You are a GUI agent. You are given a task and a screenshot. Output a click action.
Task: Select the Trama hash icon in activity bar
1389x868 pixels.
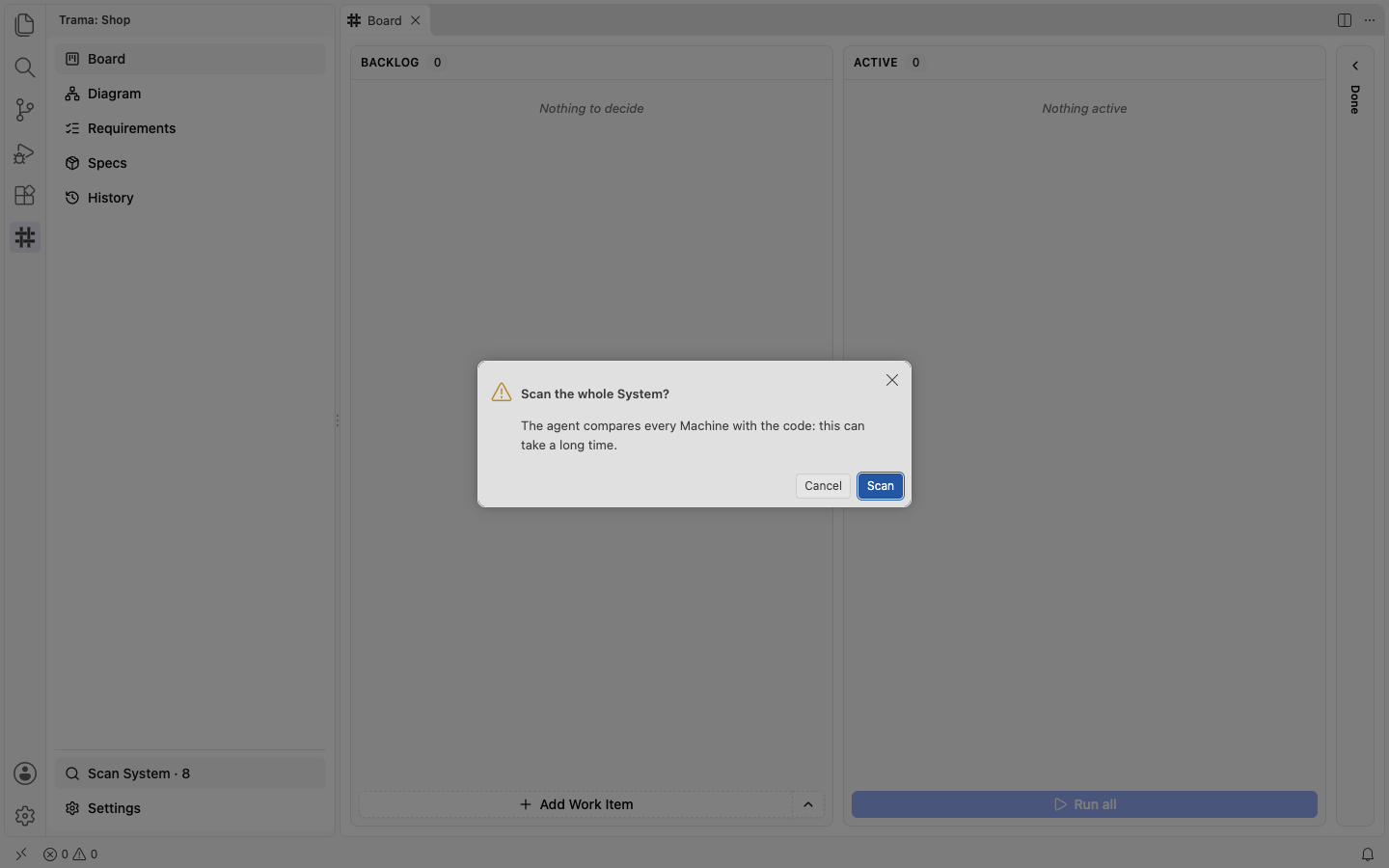coord(25,237)
